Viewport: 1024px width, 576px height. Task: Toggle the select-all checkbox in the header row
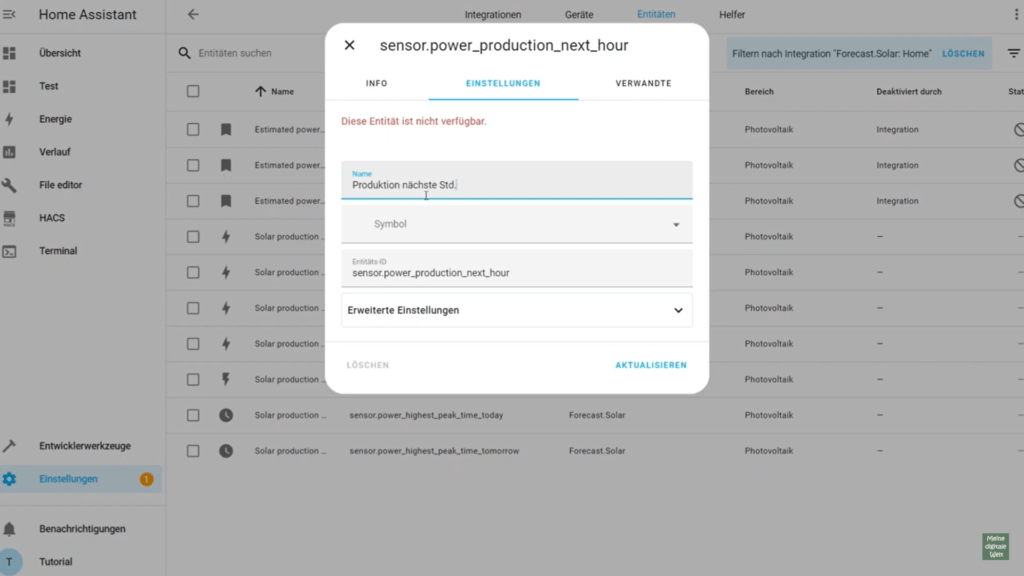(x=193, y=91)
